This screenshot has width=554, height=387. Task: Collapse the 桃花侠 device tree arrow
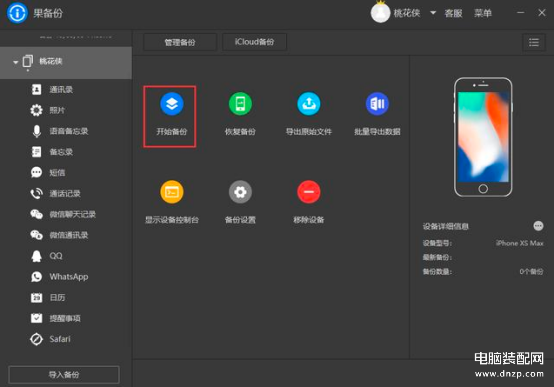15,62
